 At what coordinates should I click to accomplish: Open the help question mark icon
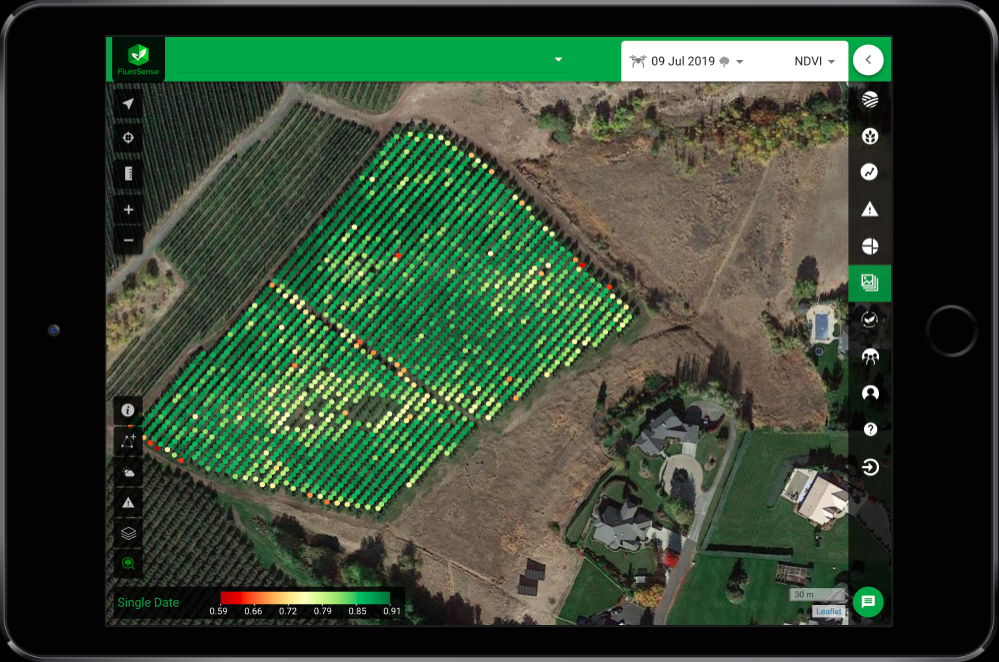(870, 429)
